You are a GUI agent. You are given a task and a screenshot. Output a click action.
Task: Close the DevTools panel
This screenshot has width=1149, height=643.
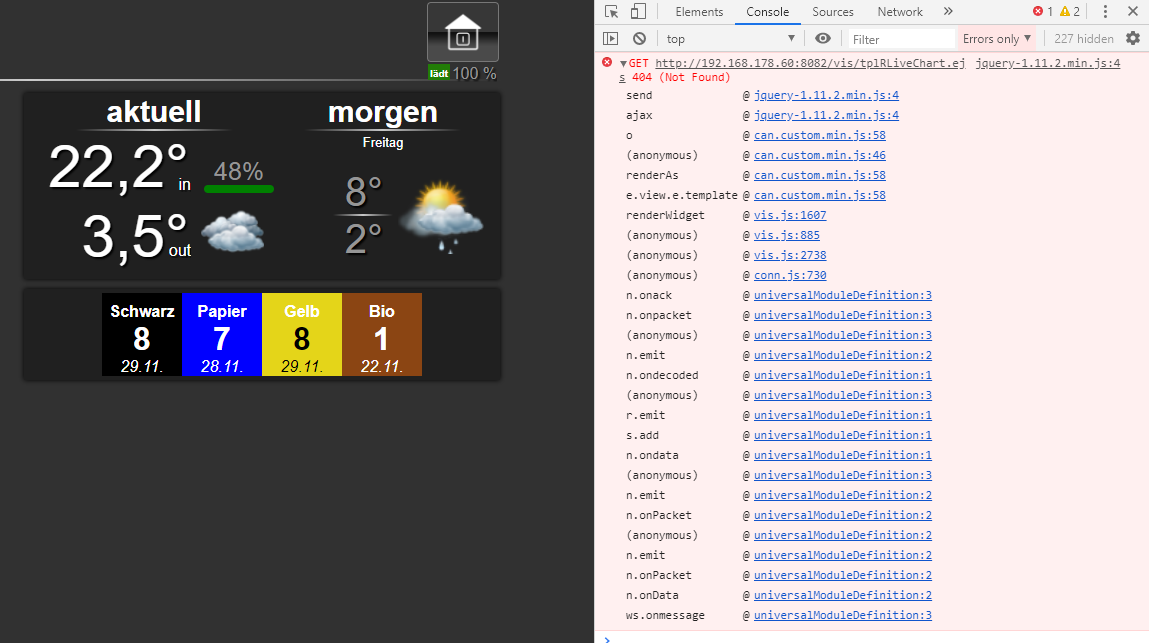1132,12
